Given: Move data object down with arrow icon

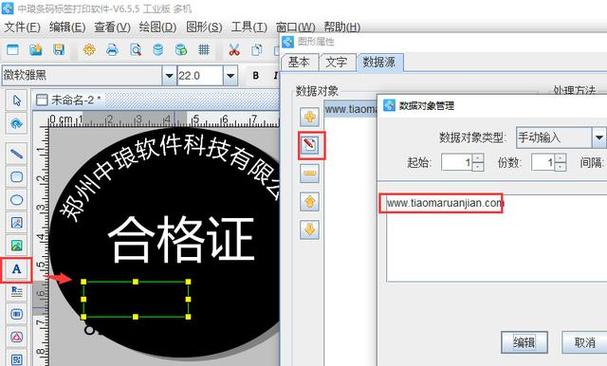Looking at the screenshot, I should point(310,230).
